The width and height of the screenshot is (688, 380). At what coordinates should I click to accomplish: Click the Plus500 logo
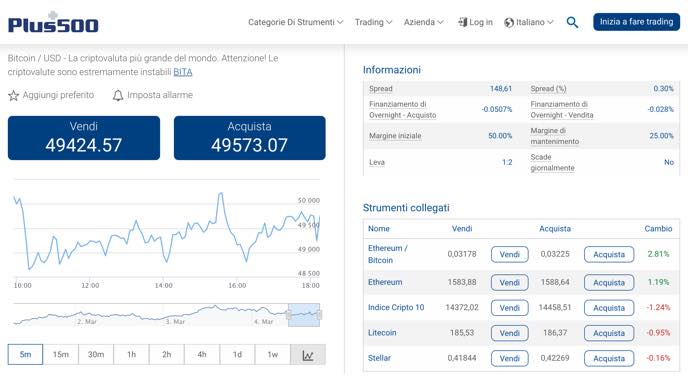coord(53,22)
